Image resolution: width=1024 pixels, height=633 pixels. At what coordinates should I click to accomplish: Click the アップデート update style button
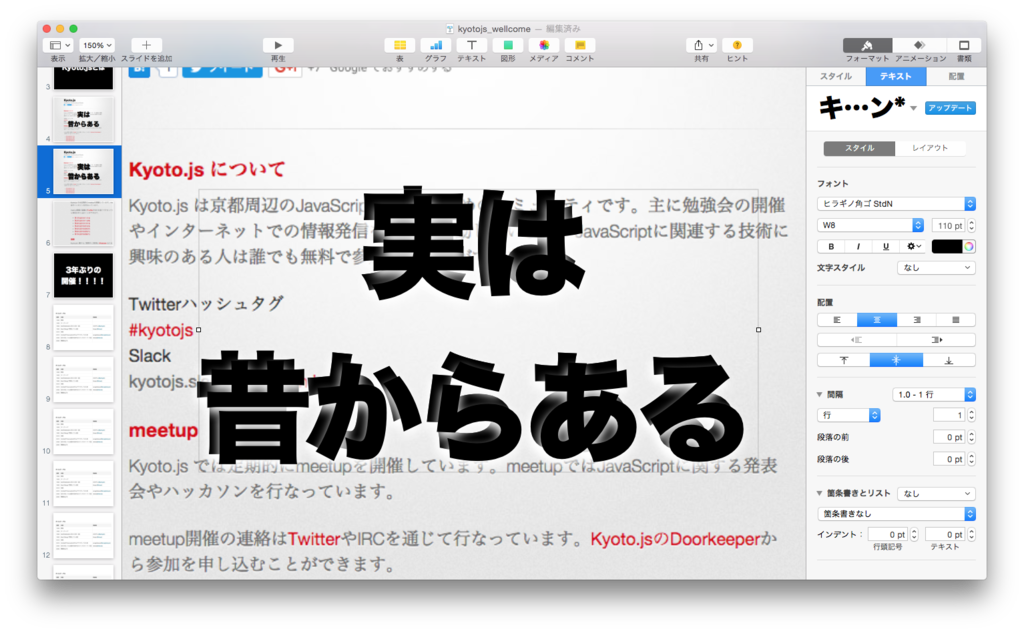click(x=950, y=108)
